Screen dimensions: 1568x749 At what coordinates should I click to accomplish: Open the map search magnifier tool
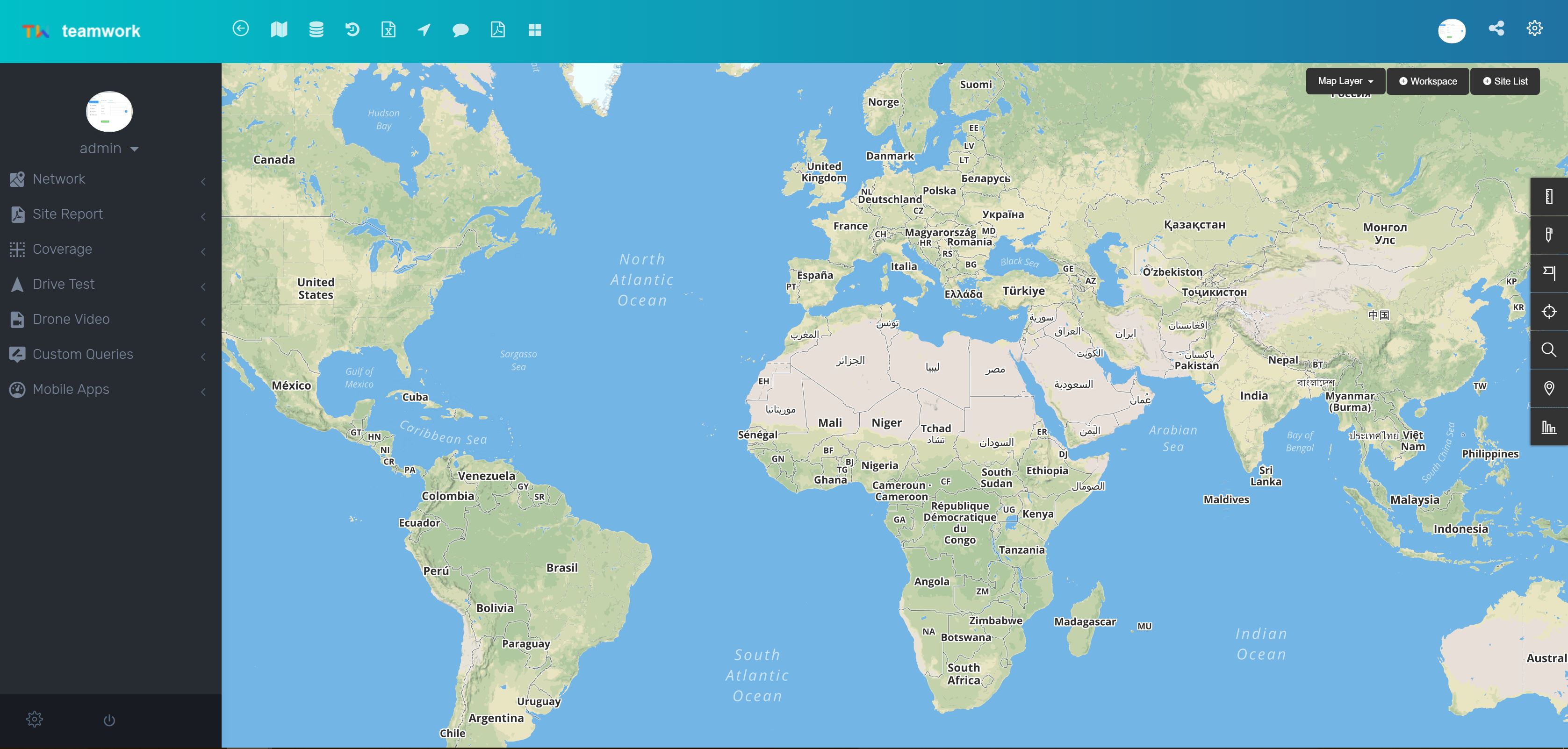click(x=1548, y=350)
